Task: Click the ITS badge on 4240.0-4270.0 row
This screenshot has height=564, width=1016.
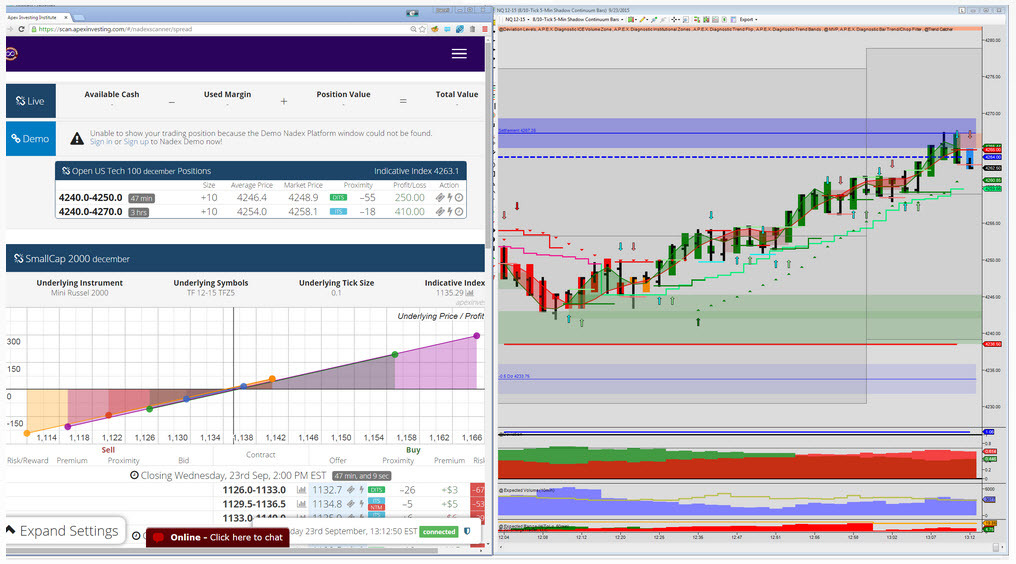Action: [x=338, y=212]
